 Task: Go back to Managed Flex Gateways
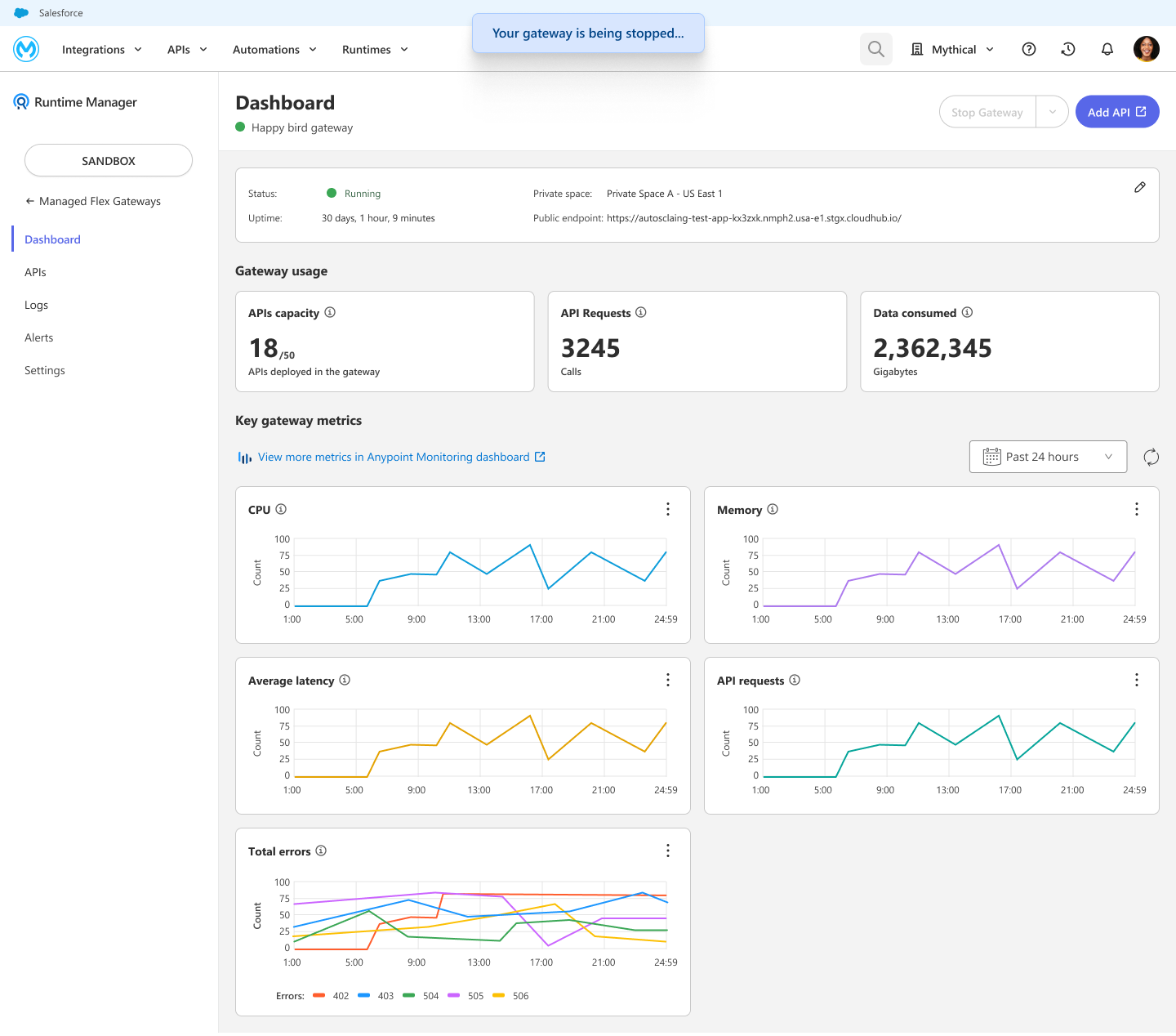click(92, 201)
